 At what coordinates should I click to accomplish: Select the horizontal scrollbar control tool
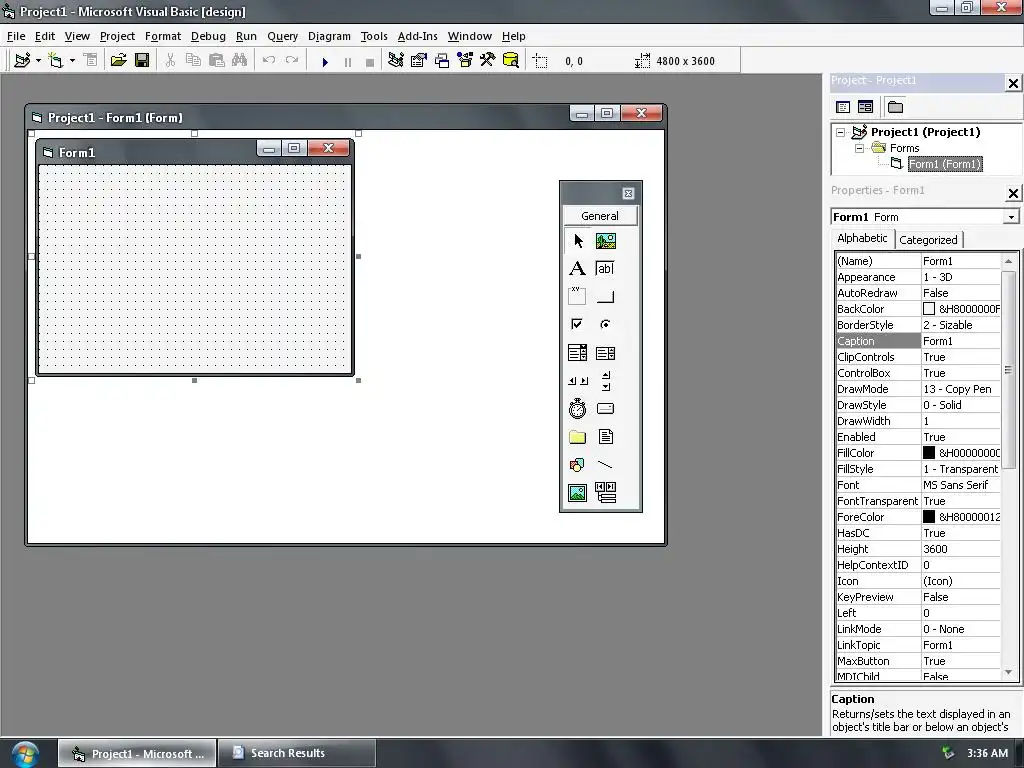click(577, 381)
